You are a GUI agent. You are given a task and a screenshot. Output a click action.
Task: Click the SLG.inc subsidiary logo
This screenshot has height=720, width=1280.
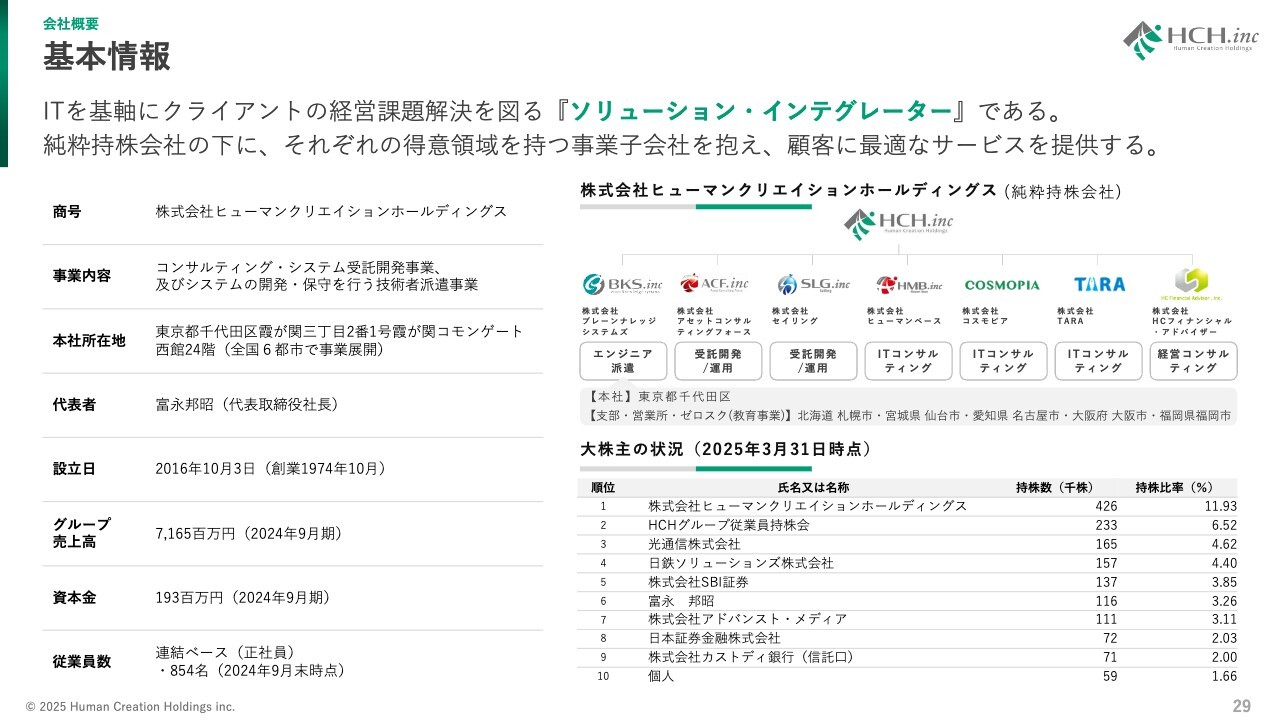[x=814, y=284]
